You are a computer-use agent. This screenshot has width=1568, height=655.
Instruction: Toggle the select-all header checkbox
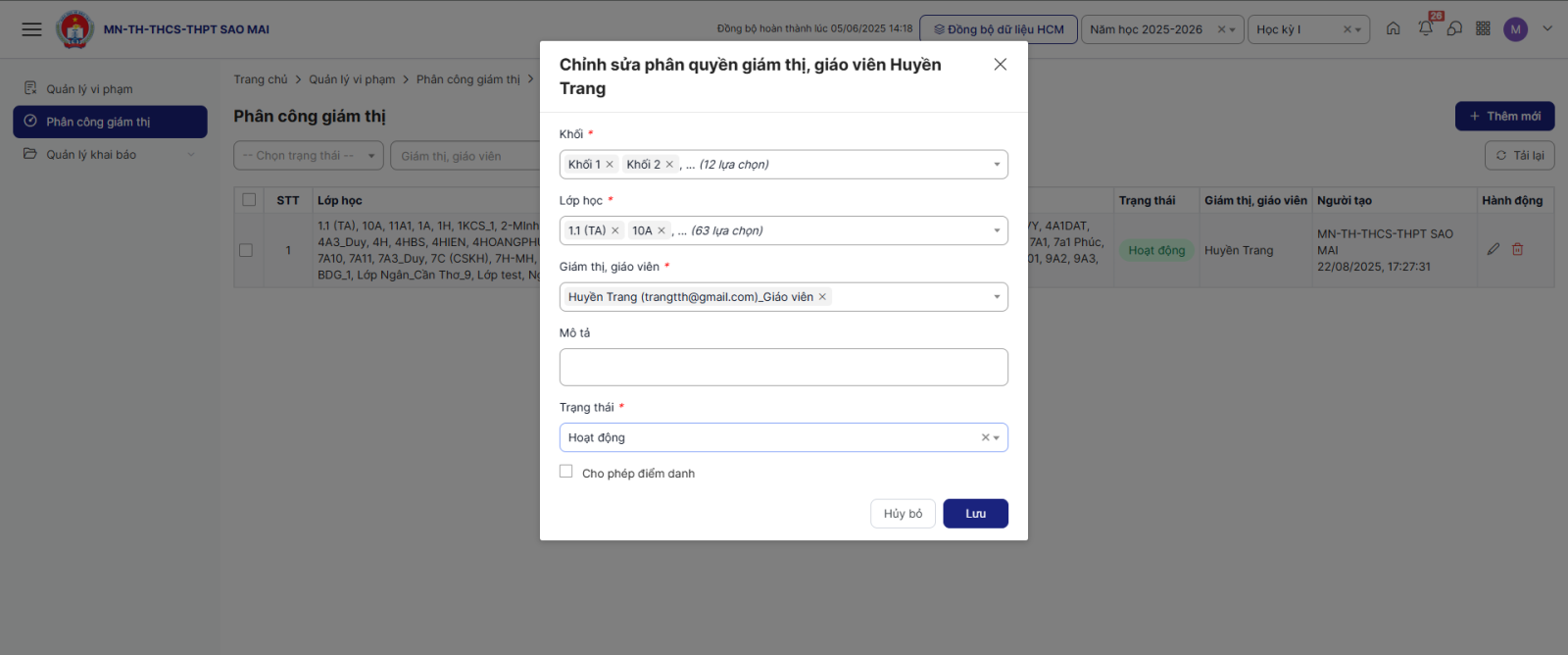[x=249, y=200]
